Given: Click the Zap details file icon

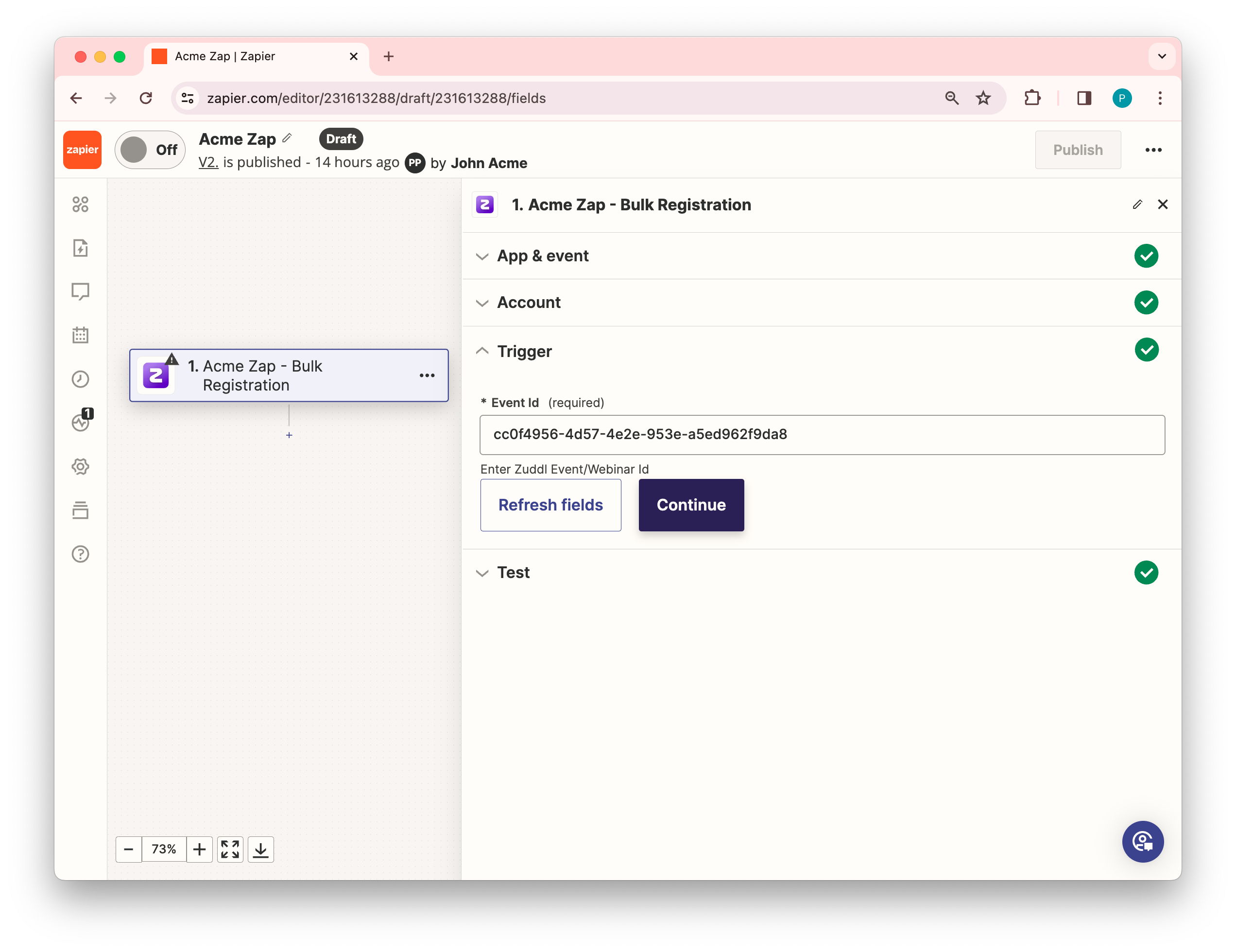Looking at the screenshot, I should coord(80,248).
